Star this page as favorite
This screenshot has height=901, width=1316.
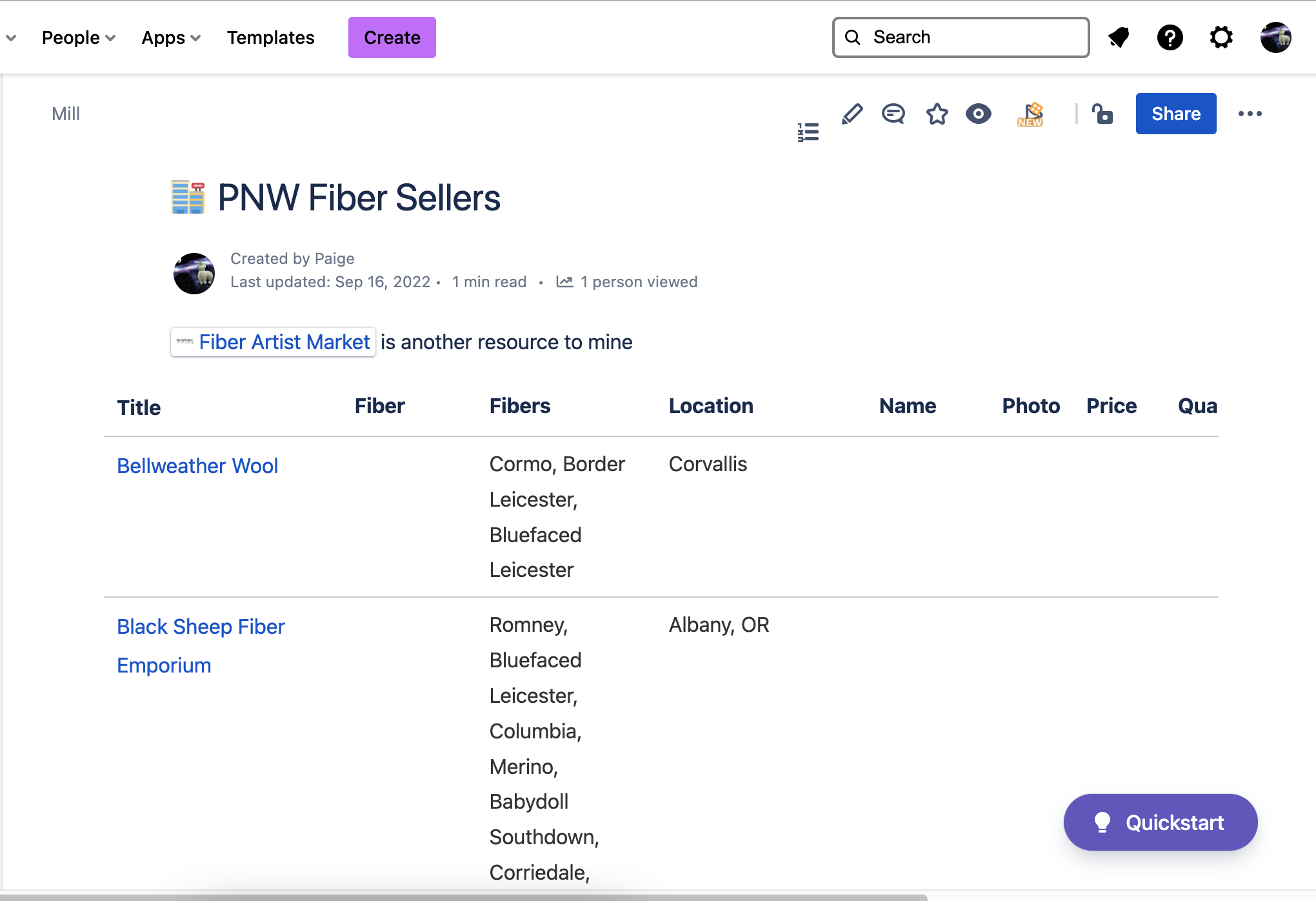(x=937, y=114)
